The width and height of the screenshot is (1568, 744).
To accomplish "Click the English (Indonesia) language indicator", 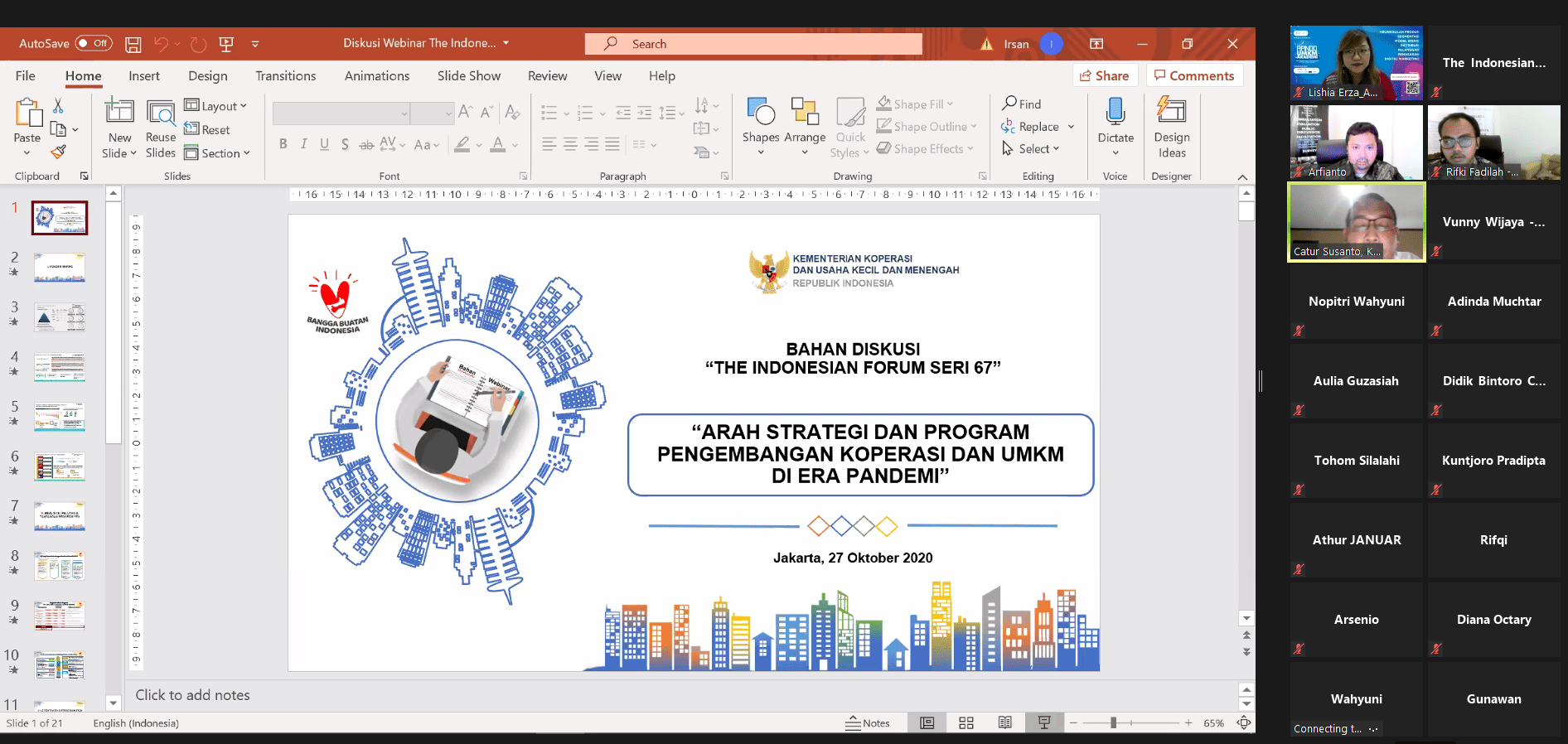I will click(x=136, y=723).
